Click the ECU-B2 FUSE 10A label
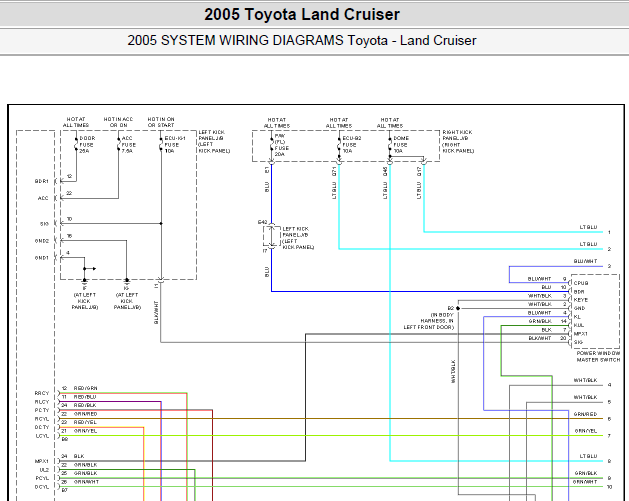629x501 pixels. [x=352, y=145]
